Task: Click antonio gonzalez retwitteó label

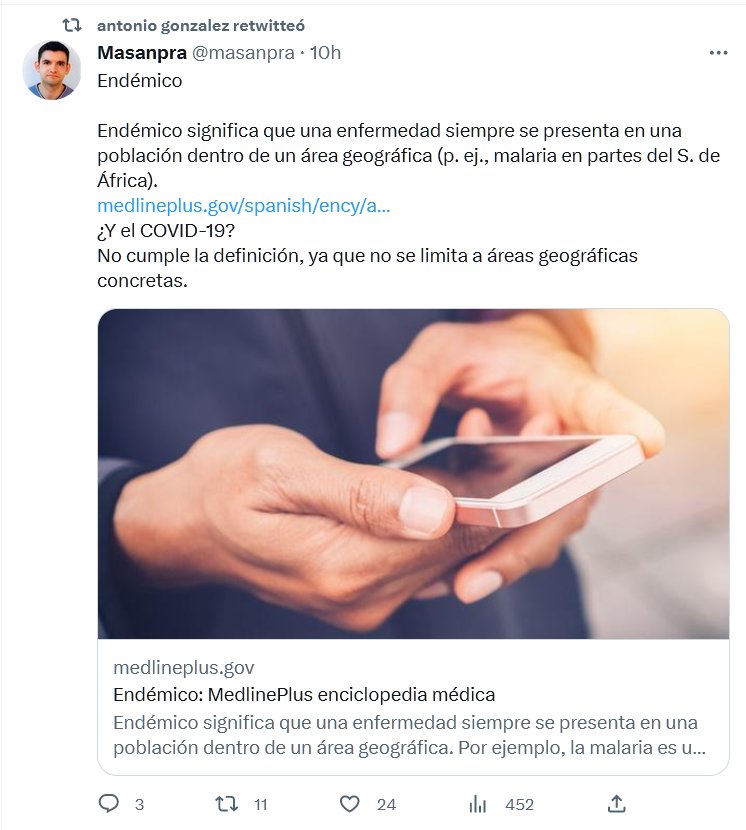Action: tap(201, 25)
